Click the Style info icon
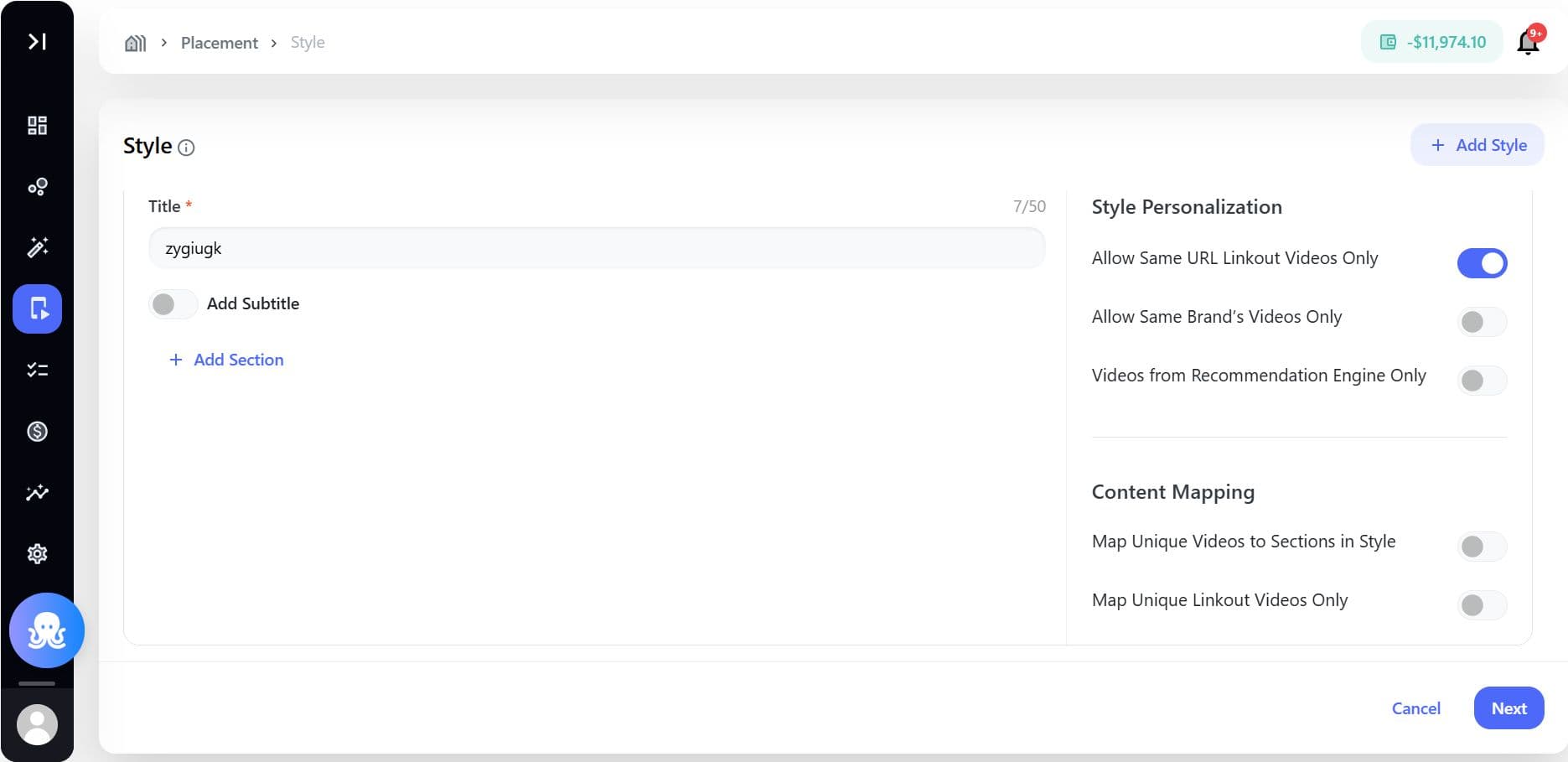This screenshot has height=762, width=1568. (187, 148)
